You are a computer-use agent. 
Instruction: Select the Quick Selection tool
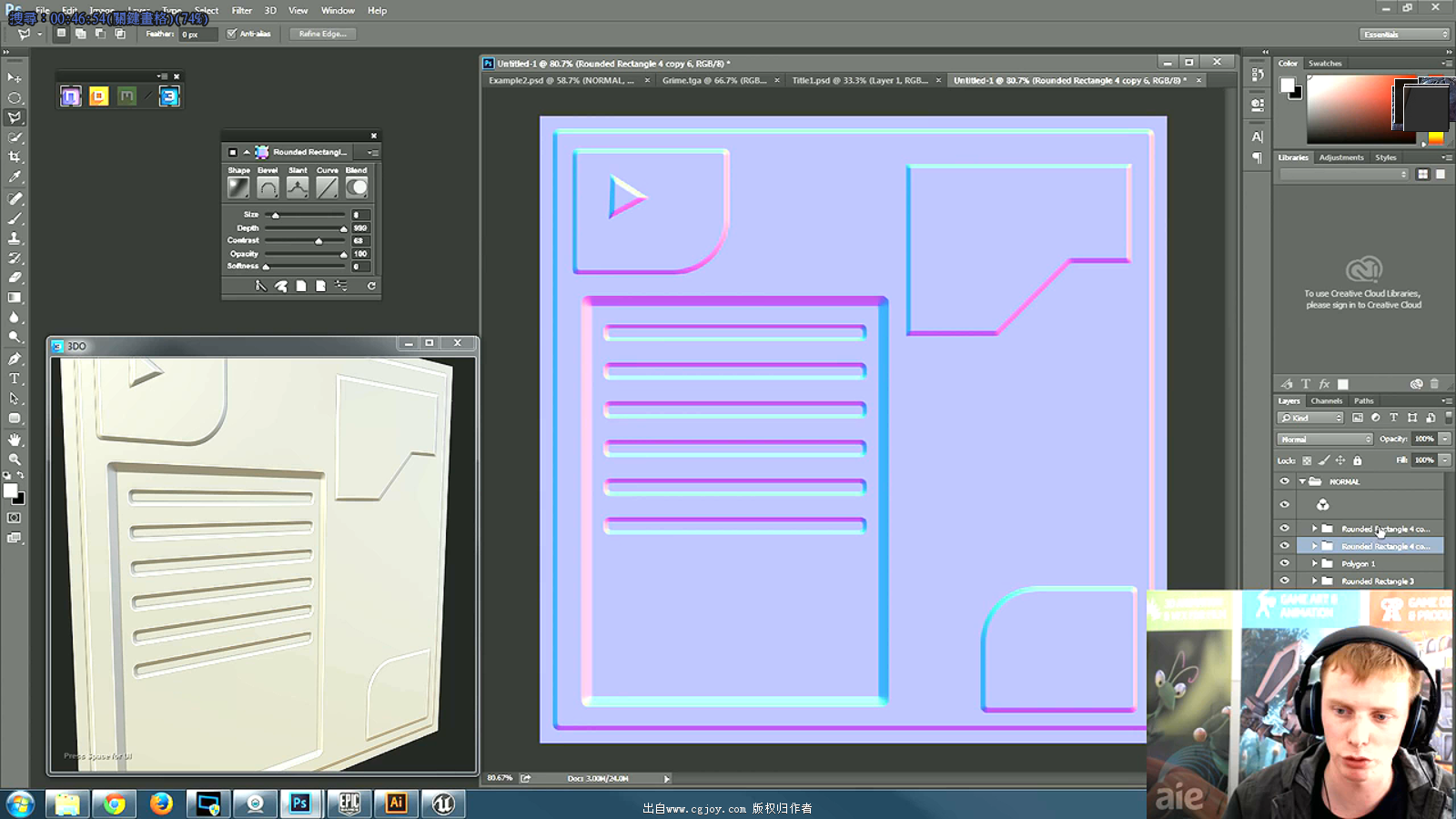(x=15, y=137)
